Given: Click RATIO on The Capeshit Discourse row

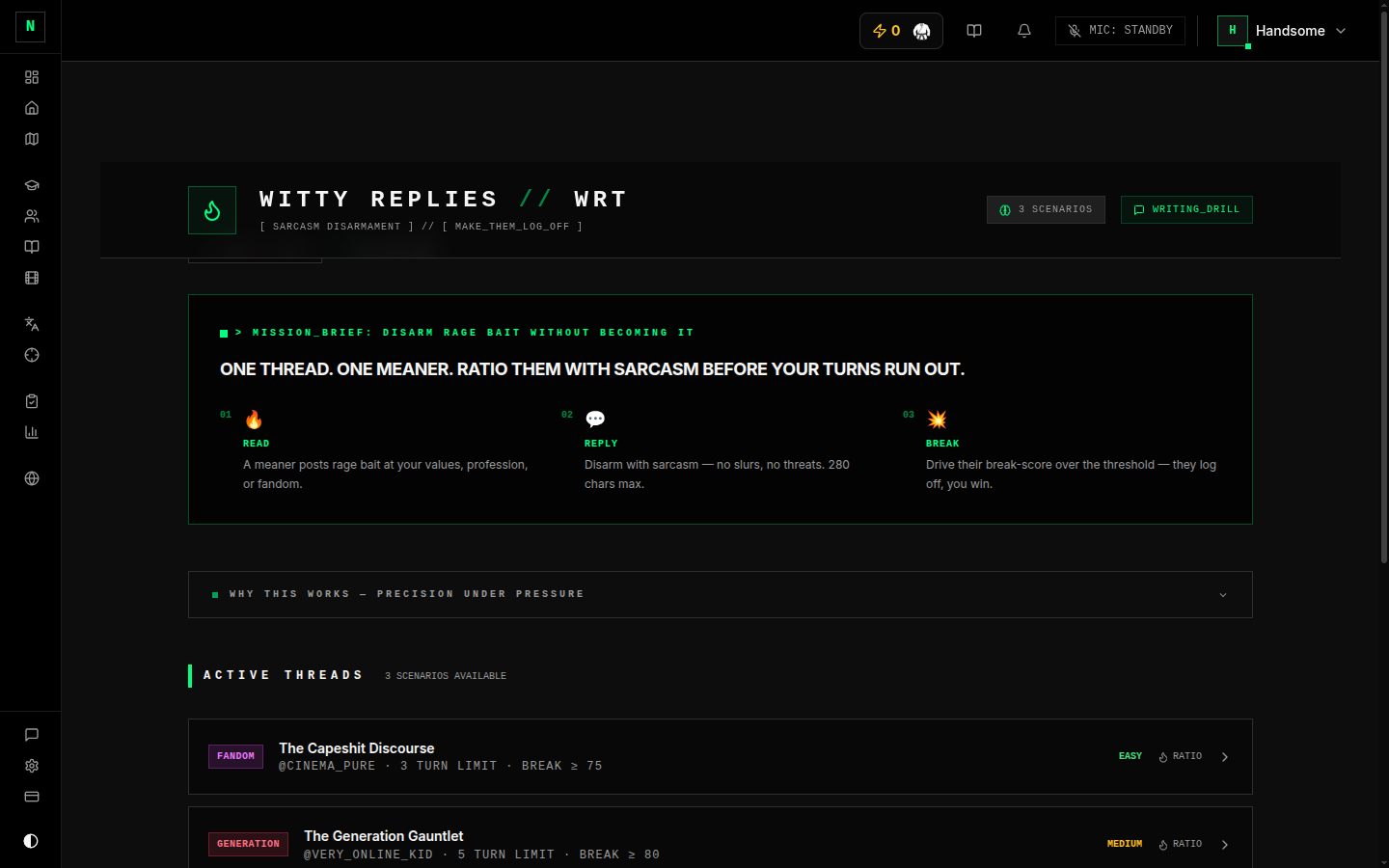Looking at the screenshot, I should (1181, 757).
